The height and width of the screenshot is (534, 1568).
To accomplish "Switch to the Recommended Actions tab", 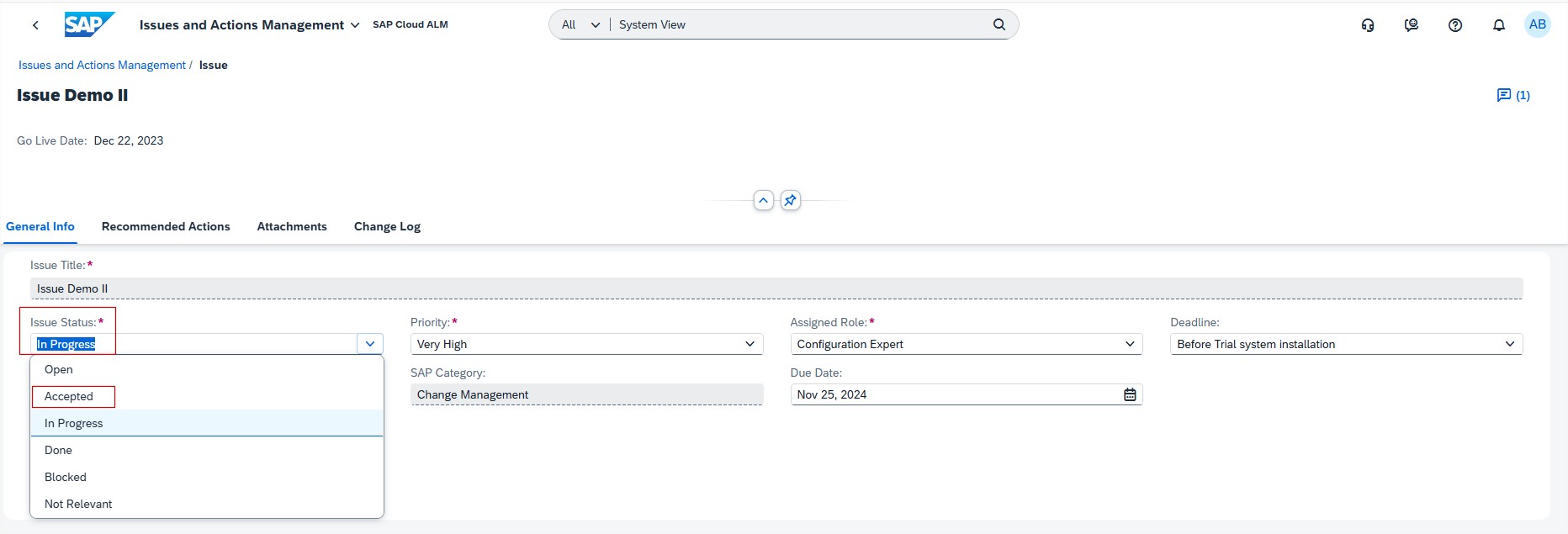I will 166,226.
